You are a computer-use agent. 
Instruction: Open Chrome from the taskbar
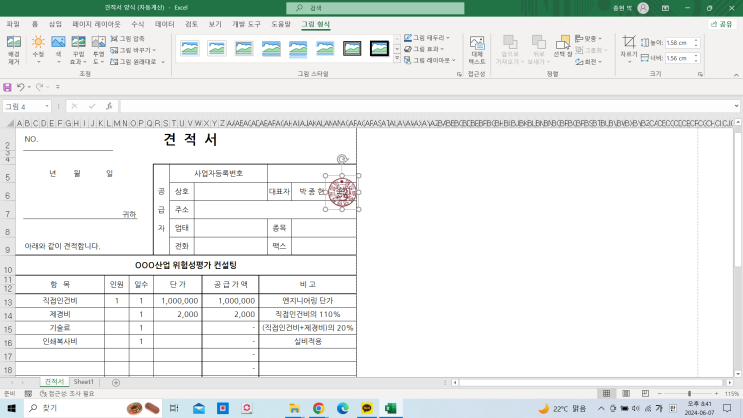tap(318, 408)
